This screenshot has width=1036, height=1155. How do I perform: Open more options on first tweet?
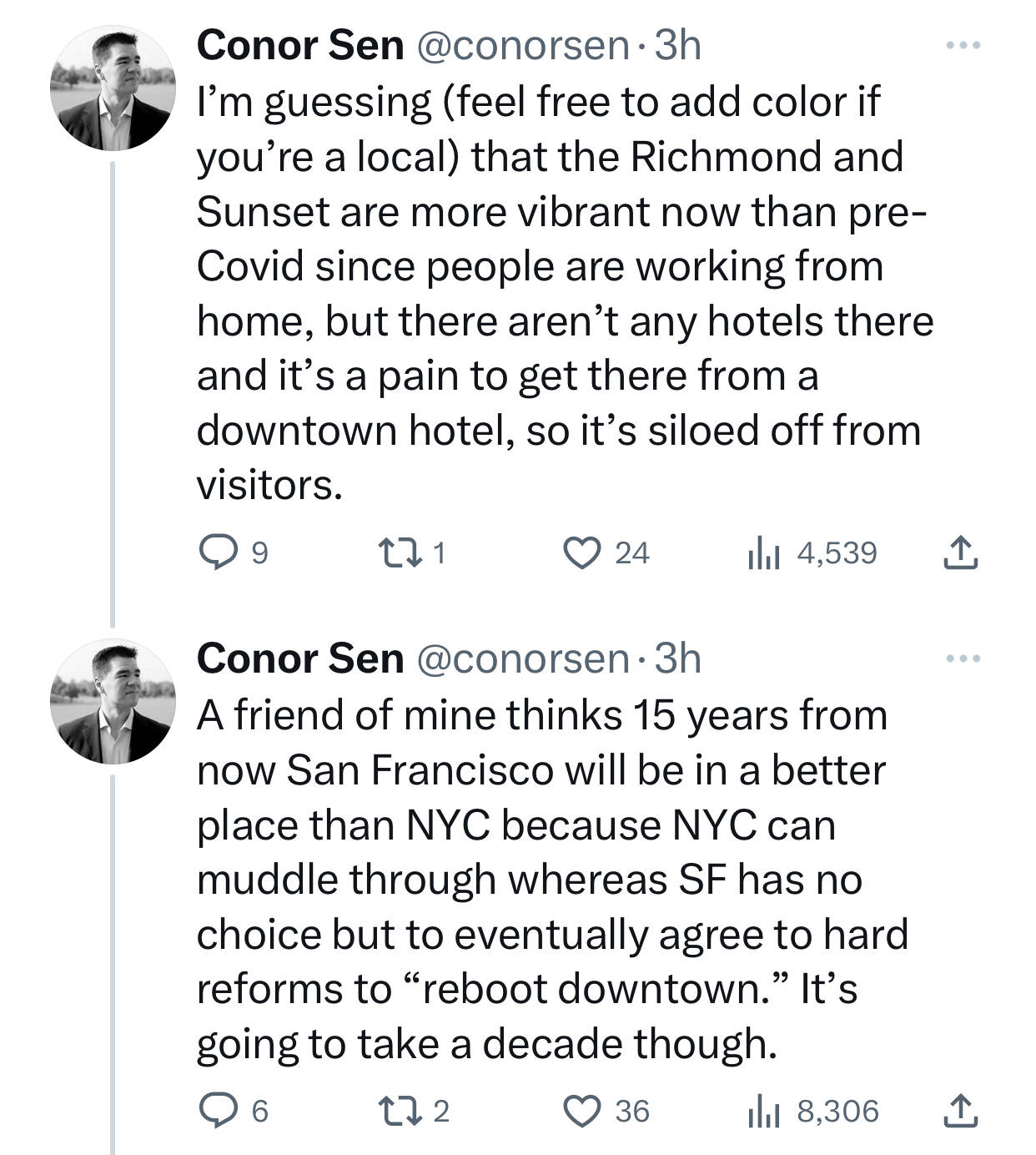click(963, 45)
